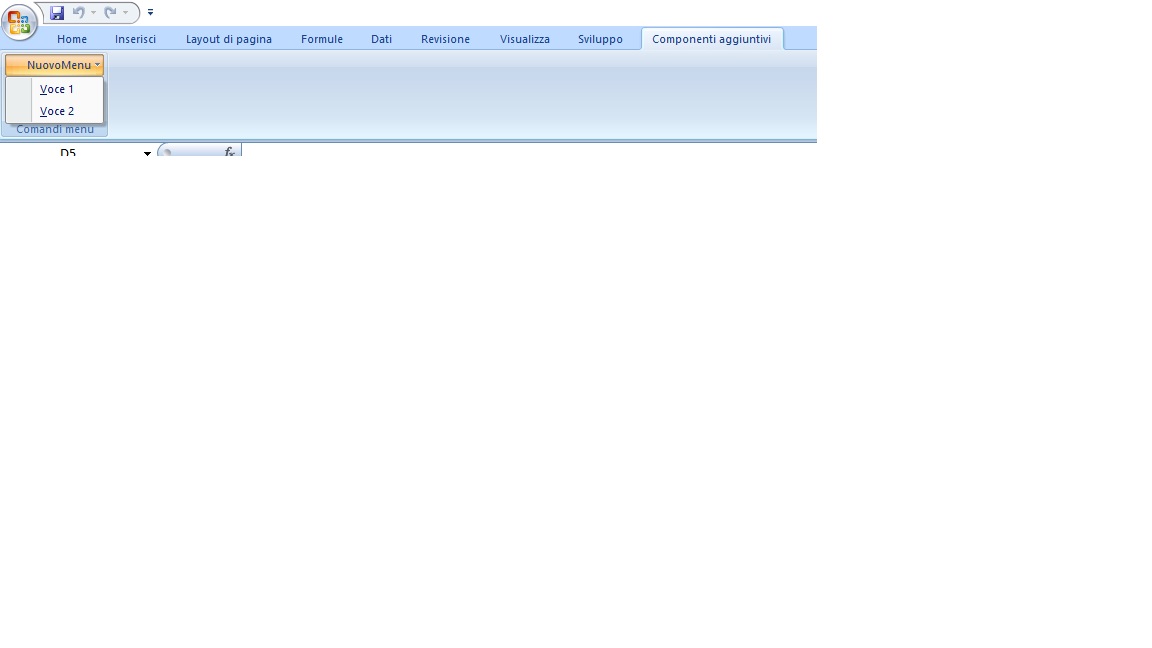Customize the Quick Access Toolbar
Viewport: 1152px width, 648px height.
click(x=151, y=12)
